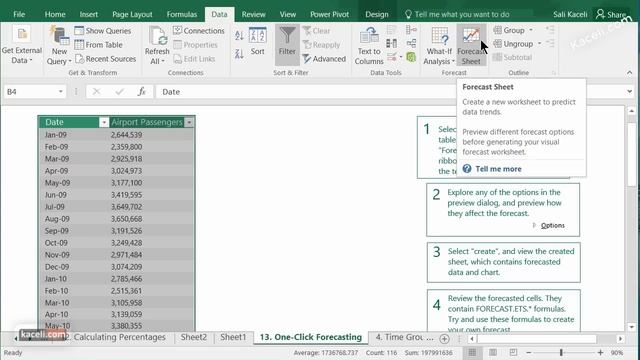This screenshot has width=640, height=360.
Task: Zoom in with plus button
Action: point(600,353)
